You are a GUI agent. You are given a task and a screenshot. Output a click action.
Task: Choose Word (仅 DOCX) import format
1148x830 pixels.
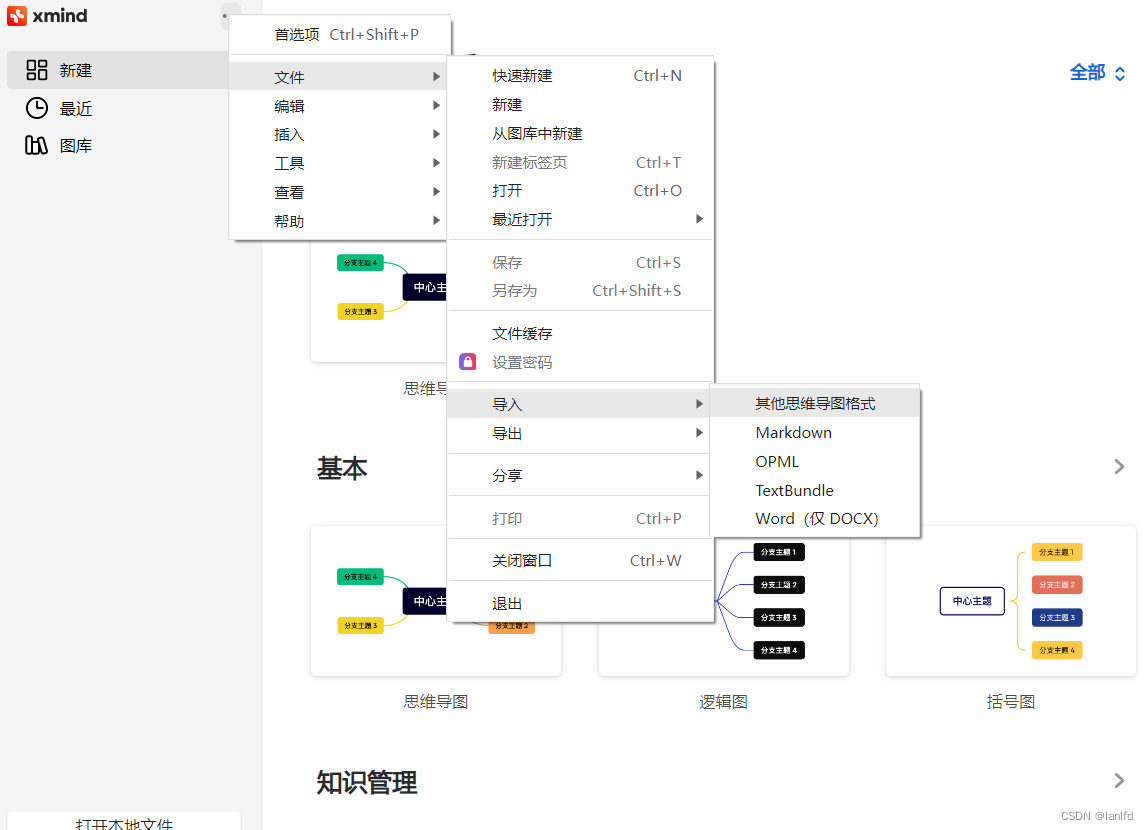pos(815,518)
